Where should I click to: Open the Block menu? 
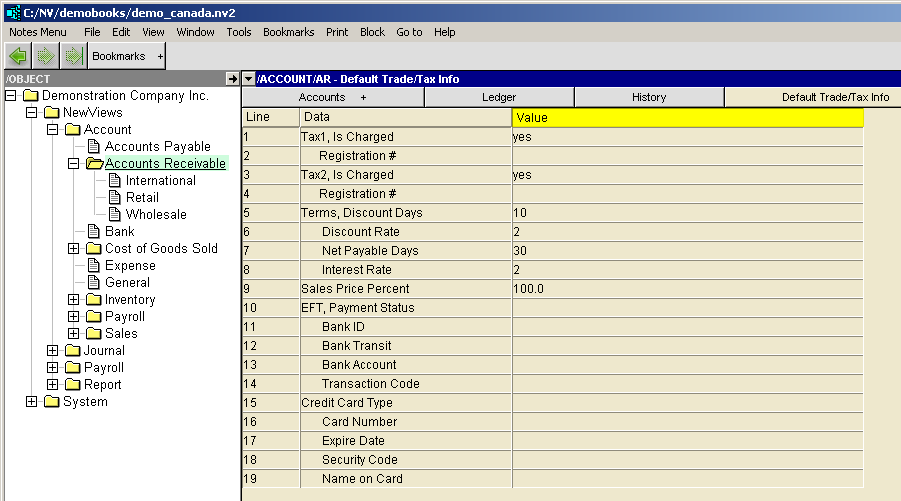click(372, 32)
